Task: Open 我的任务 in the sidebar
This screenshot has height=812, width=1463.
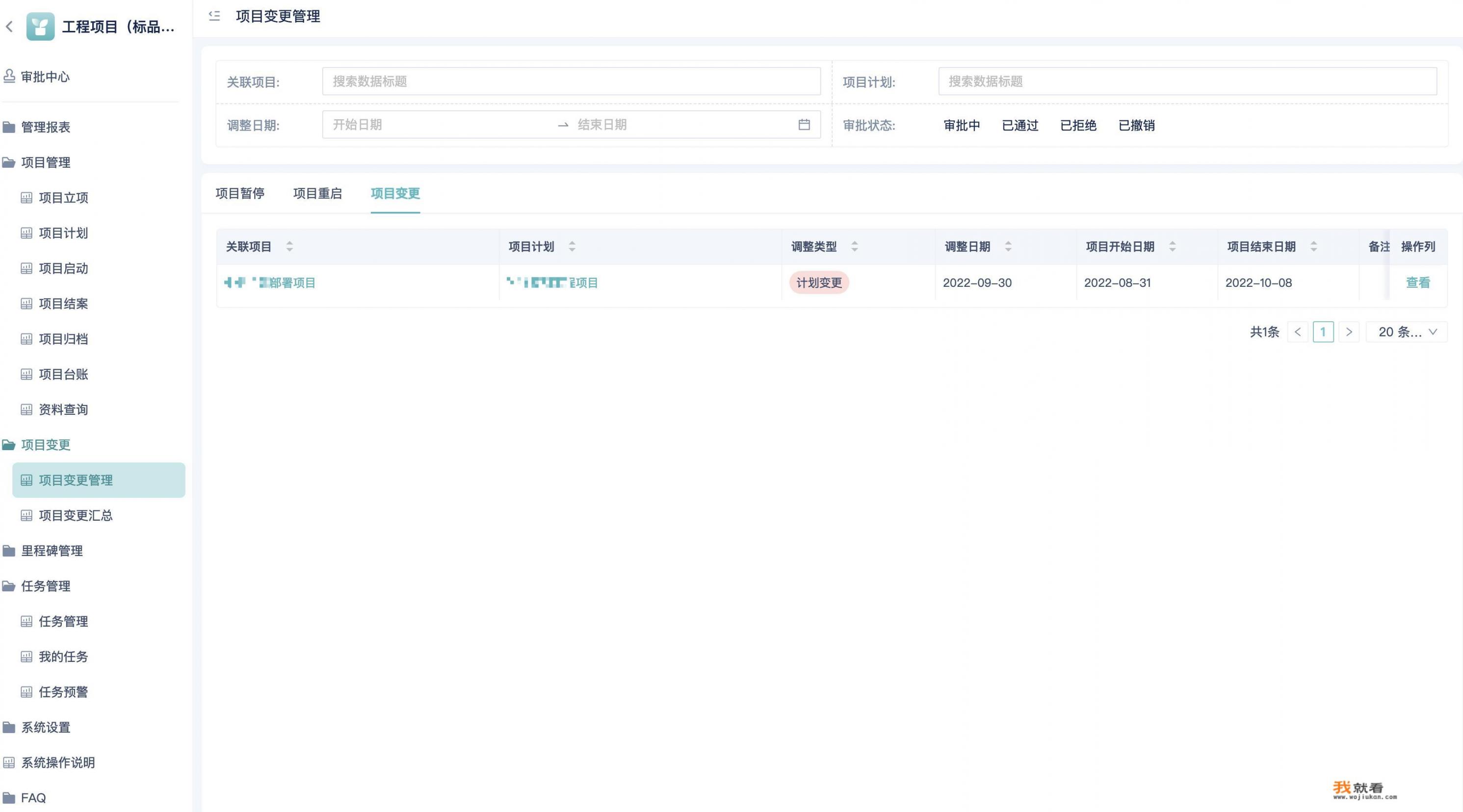Action: [54, 657]
